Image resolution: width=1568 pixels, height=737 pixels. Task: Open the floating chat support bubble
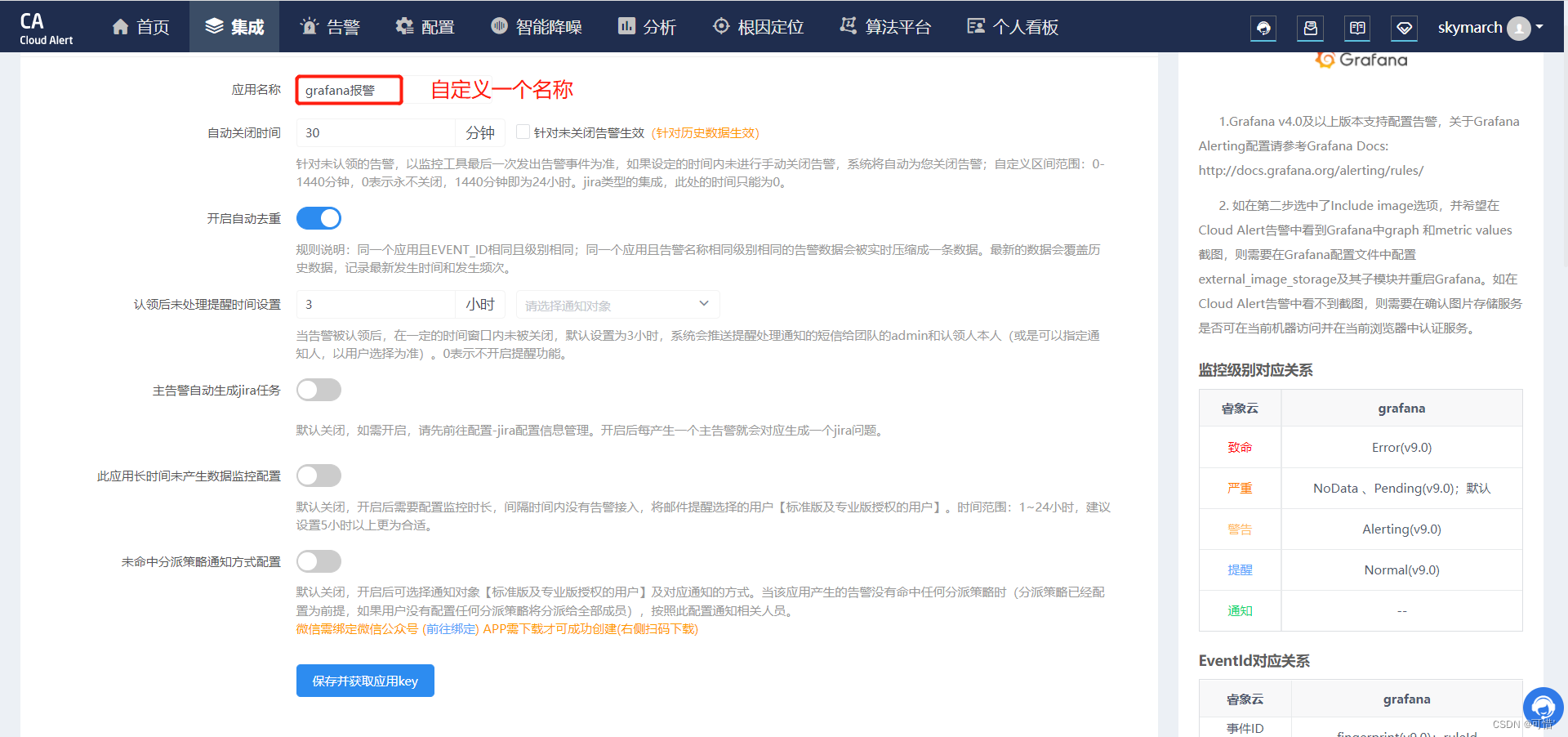pyautogui.click(x=1543, y=707)
